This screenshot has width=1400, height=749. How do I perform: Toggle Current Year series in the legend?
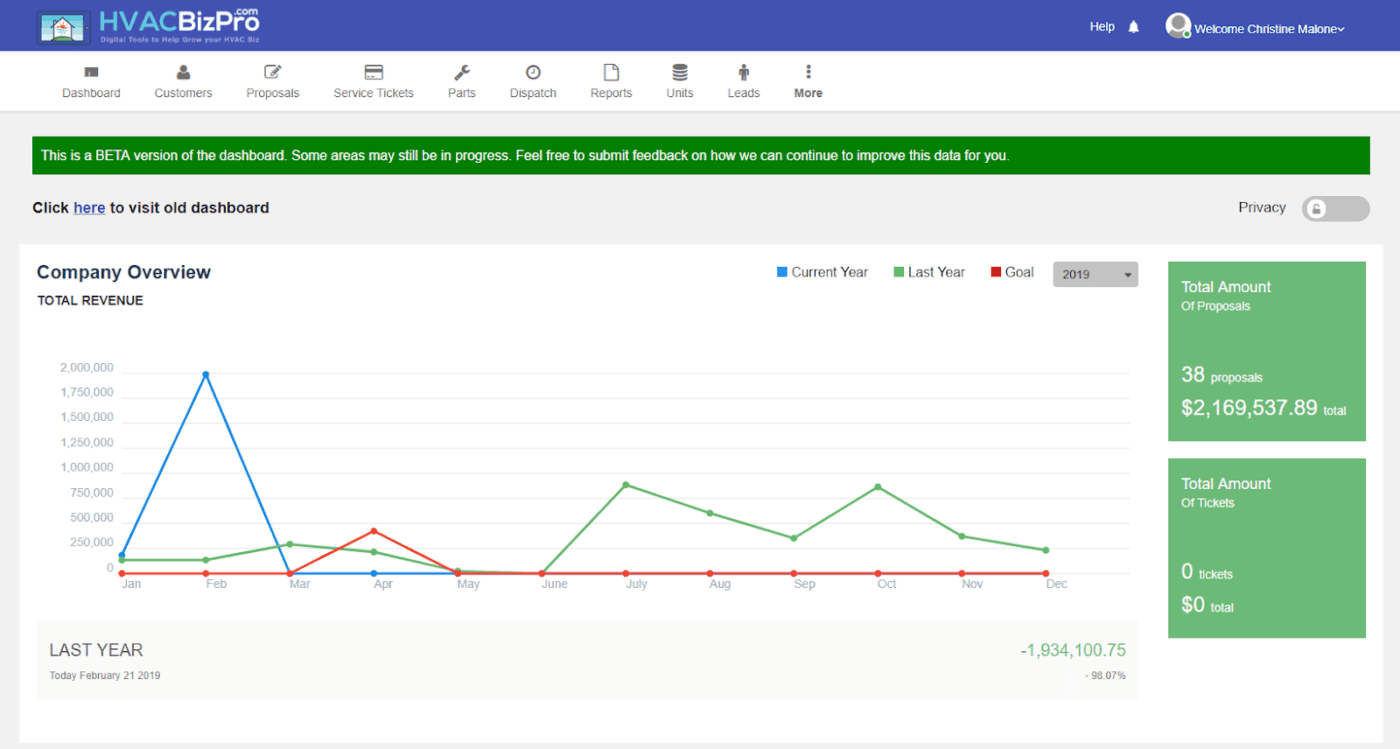click(822, 271)
